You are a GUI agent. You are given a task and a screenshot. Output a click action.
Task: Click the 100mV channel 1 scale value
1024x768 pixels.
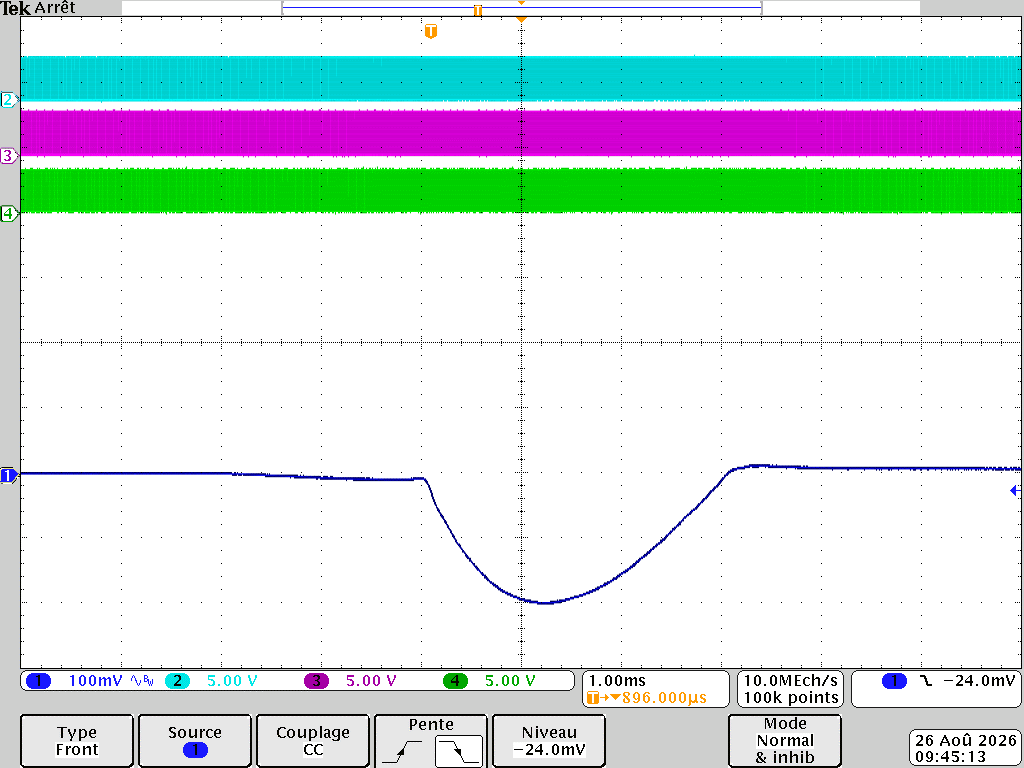coord(95,681)
